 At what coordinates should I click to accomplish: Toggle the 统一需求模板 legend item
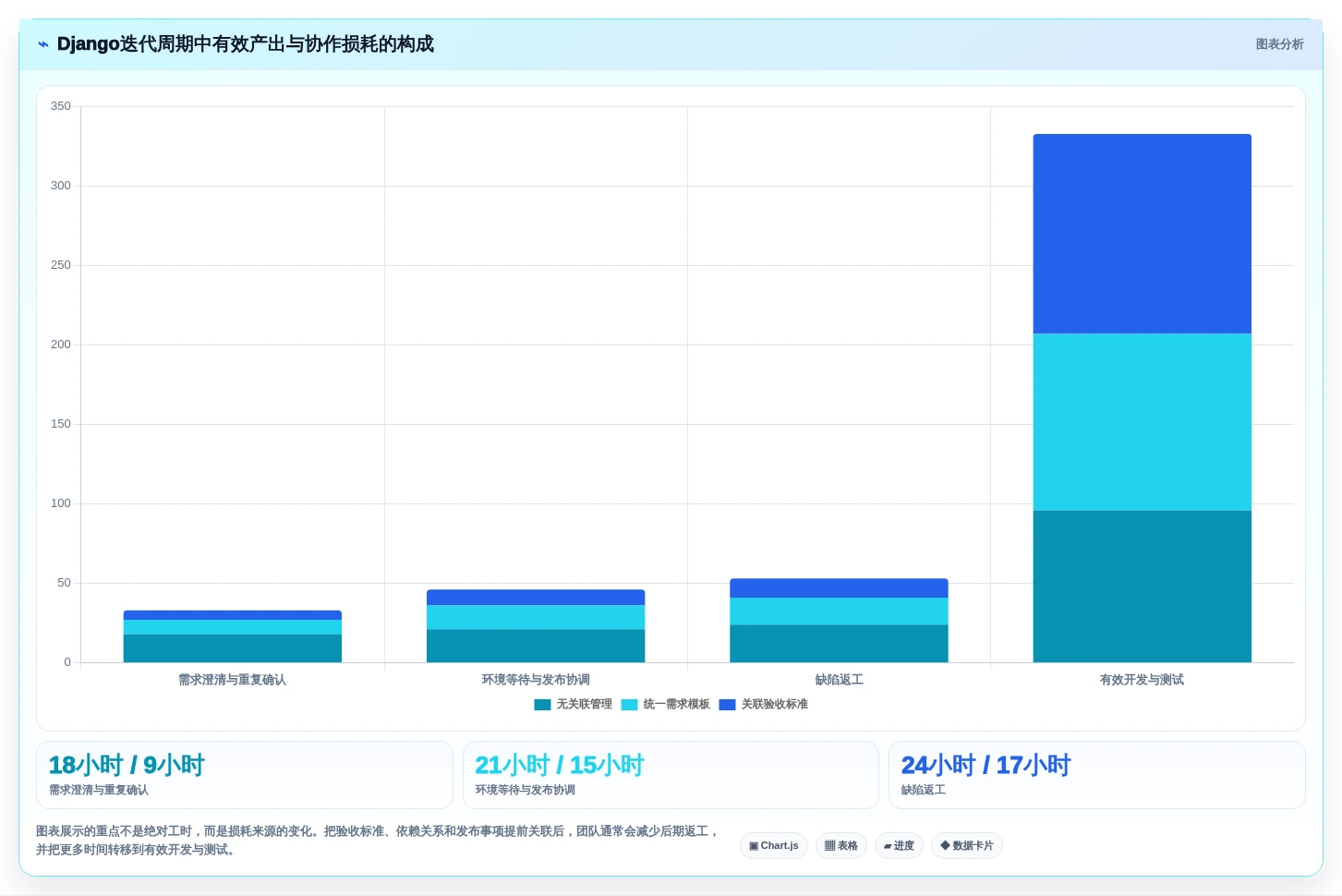pyautogui.click(x=666, y=705)
